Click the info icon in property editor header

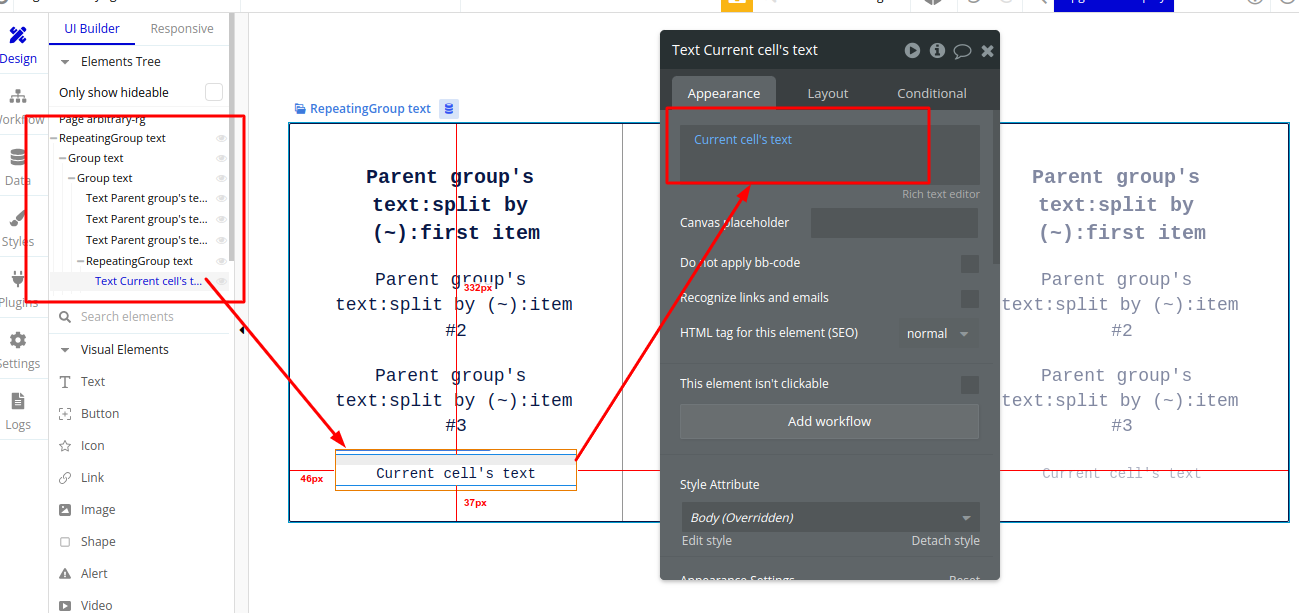pos(937,50)
